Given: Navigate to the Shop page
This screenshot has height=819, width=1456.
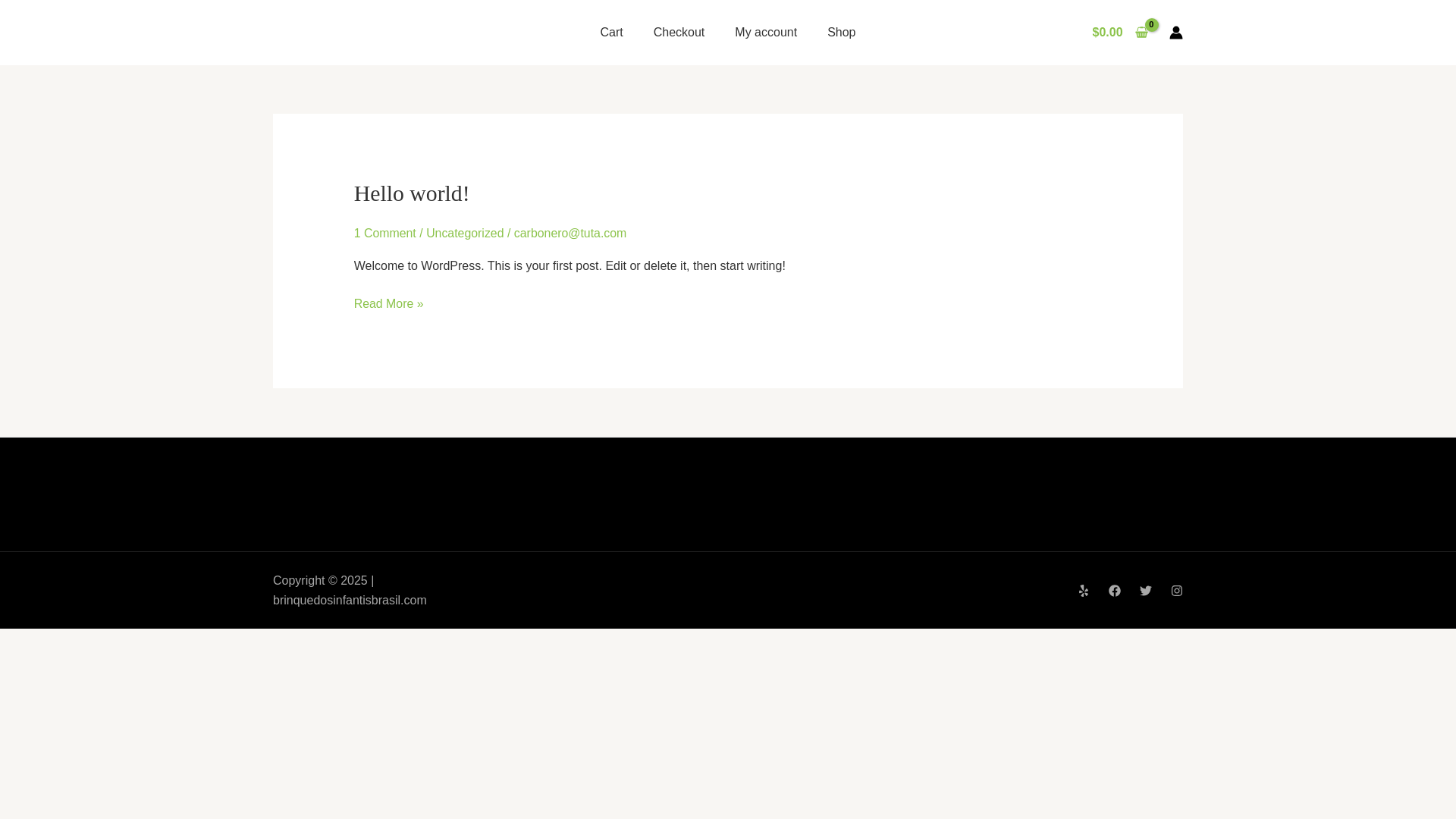Looking at the screenshot, I should 841,33.
